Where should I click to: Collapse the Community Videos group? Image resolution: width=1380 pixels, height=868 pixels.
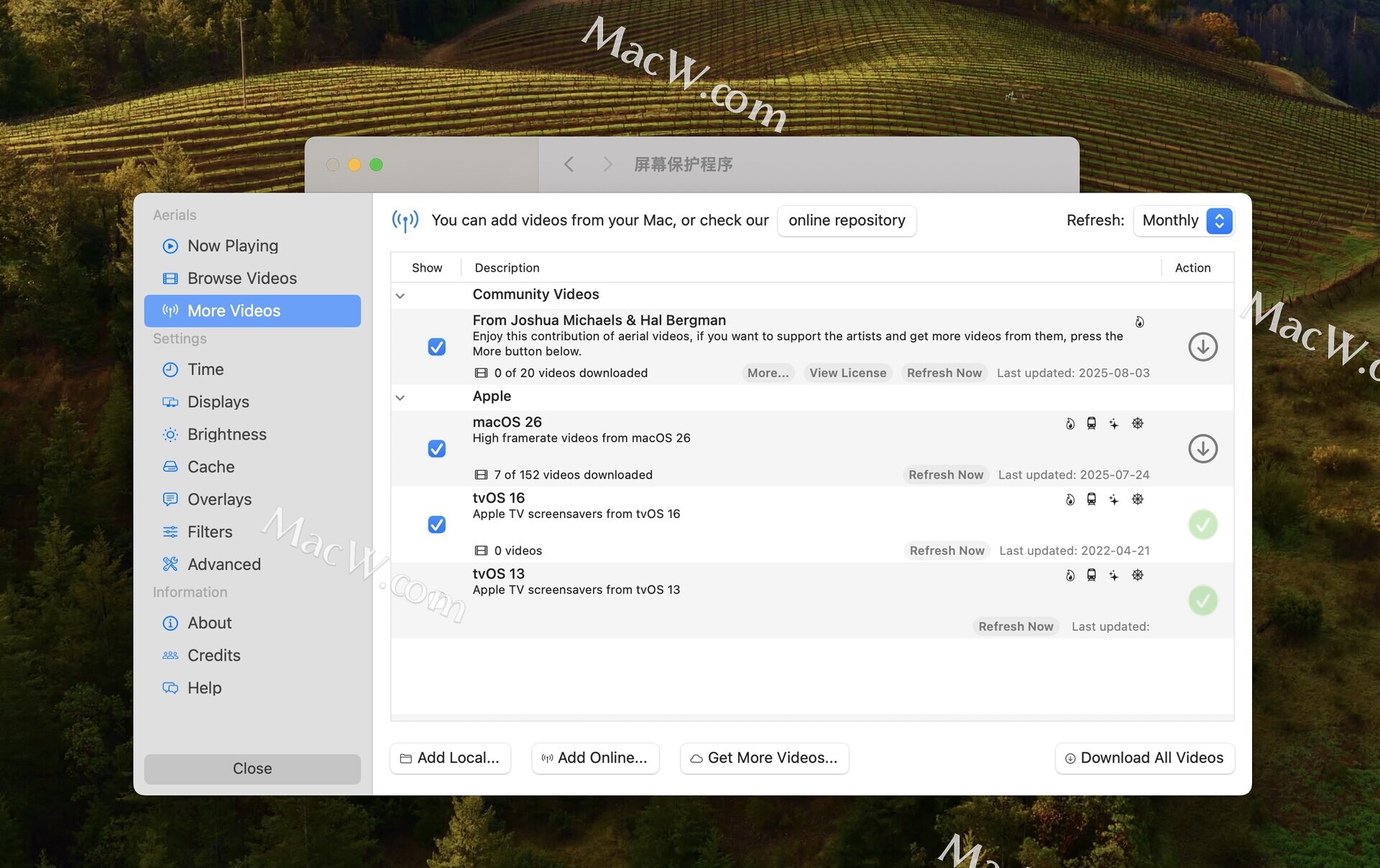pos(400,295)
